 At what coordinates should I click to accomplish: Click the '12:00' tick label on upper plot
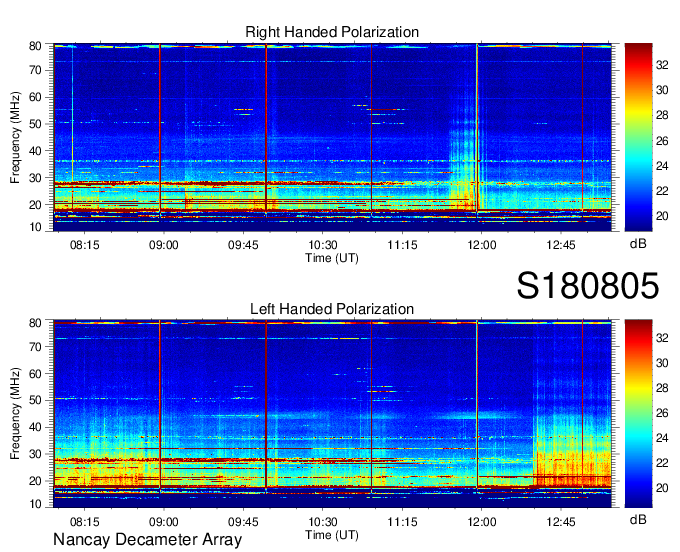[x=481, y=245]
